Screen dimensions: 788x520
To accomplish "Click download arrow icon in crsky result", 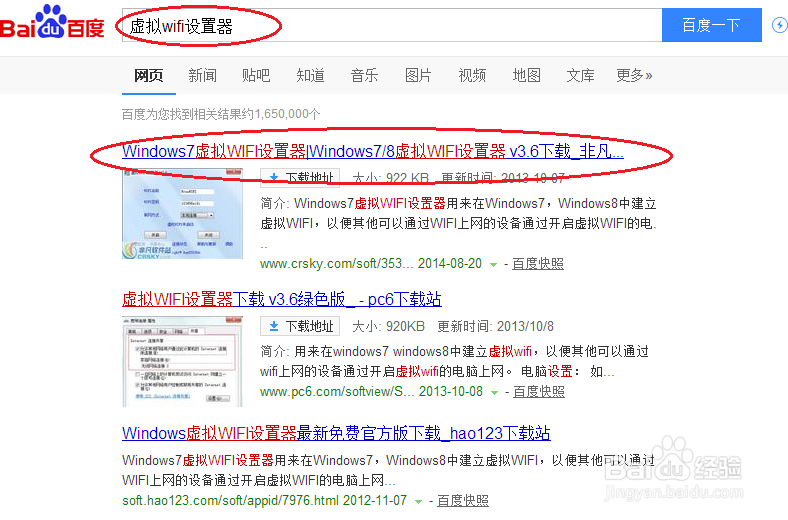I will [x=274, y=177].
